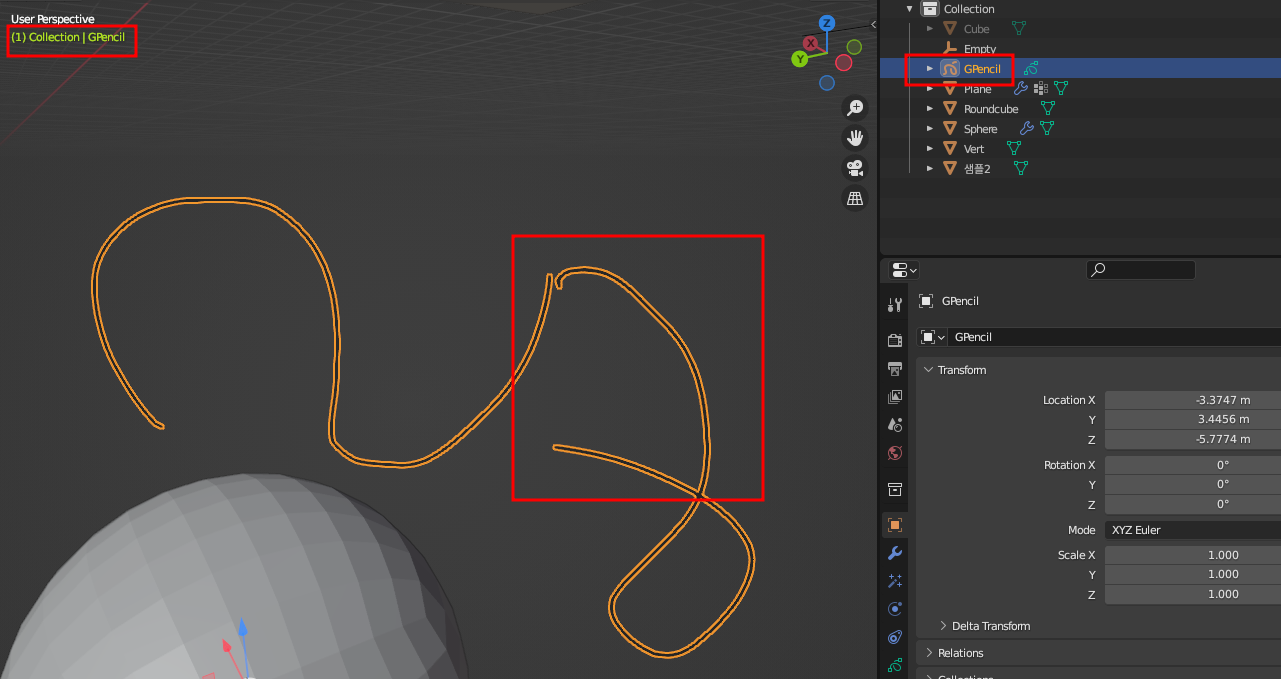Open the Output properties tab
The image size is (1281, 679).
[895, 369]
